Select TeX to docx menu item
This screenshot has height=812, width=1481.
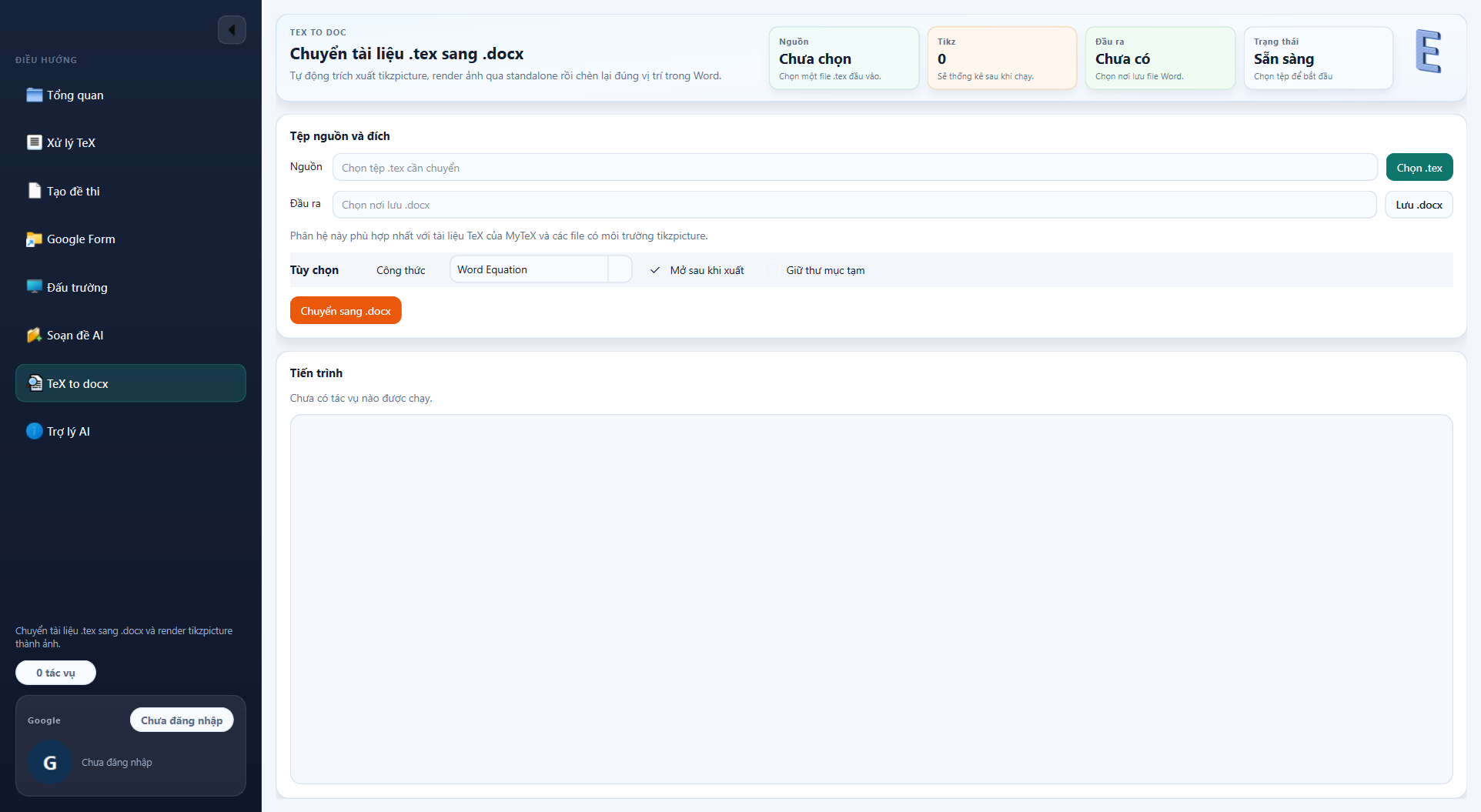(131, 383)
